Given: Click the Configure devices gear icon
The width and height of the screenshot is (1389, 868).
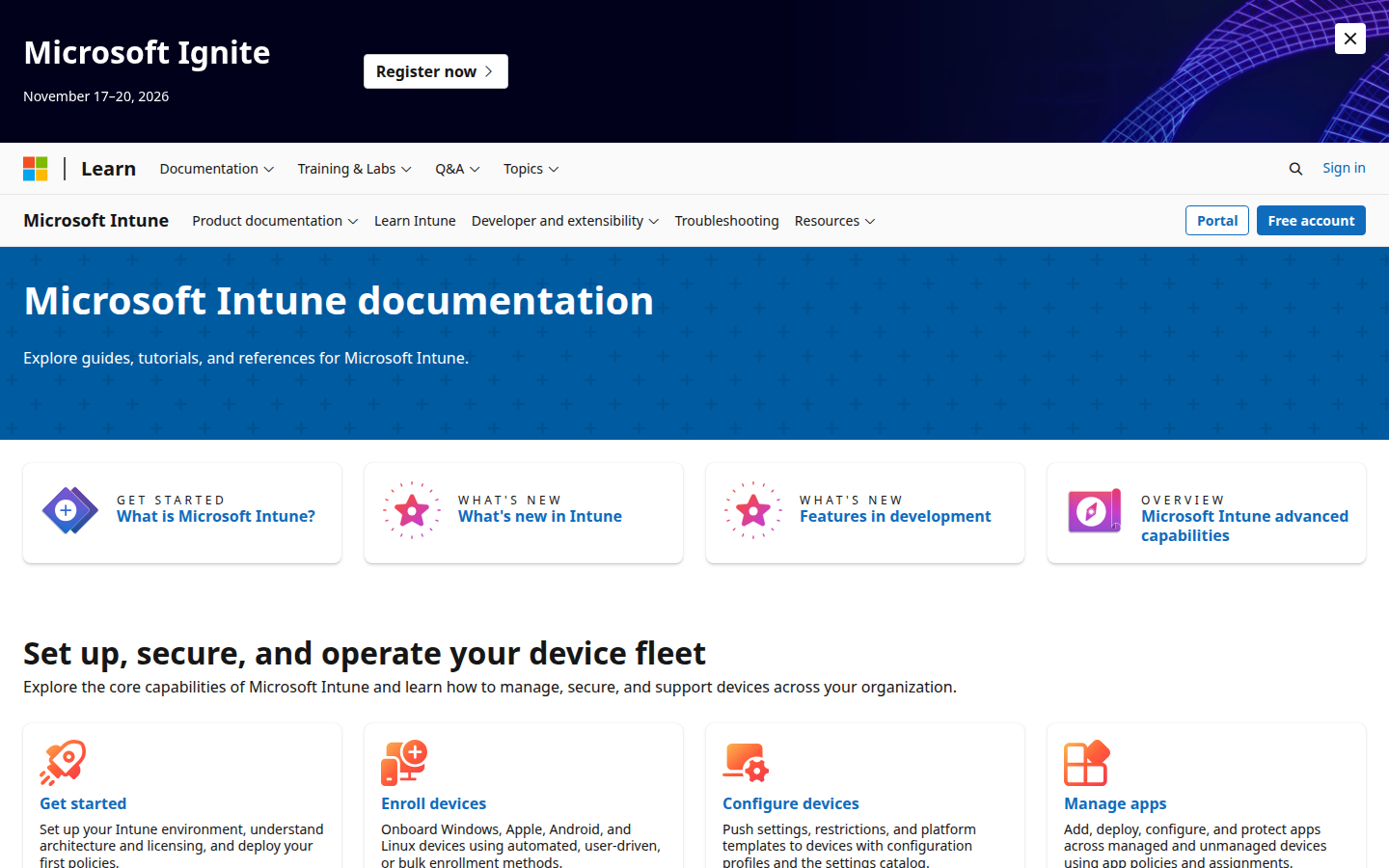Looking at the screenshot, I should pos(746,763).
